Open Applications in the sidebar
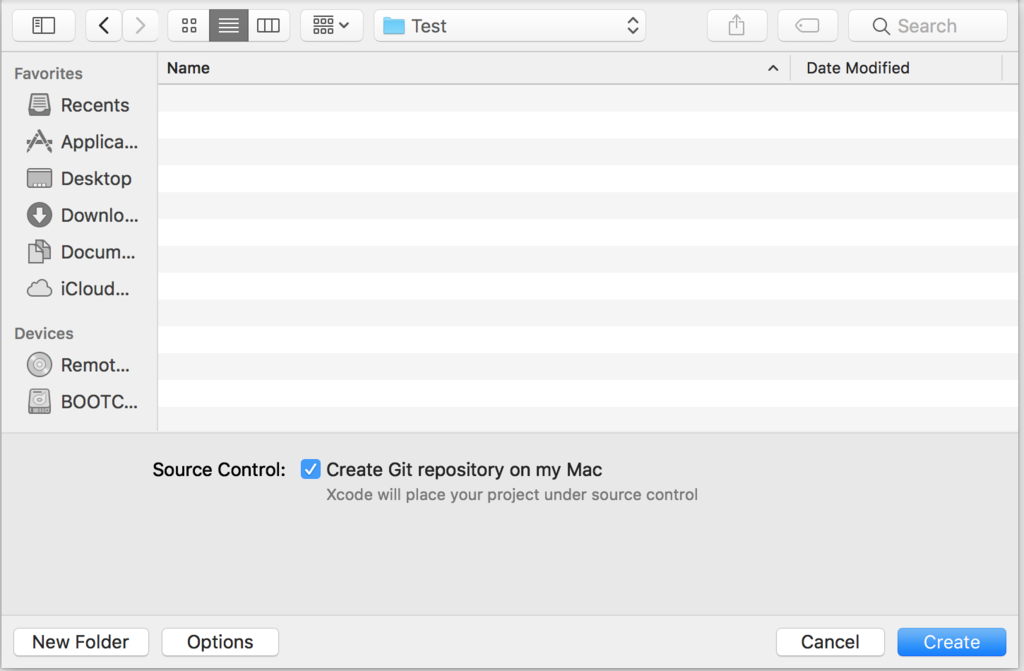The width and height of the screenshot is (1024, 671). tap(82, 141)
